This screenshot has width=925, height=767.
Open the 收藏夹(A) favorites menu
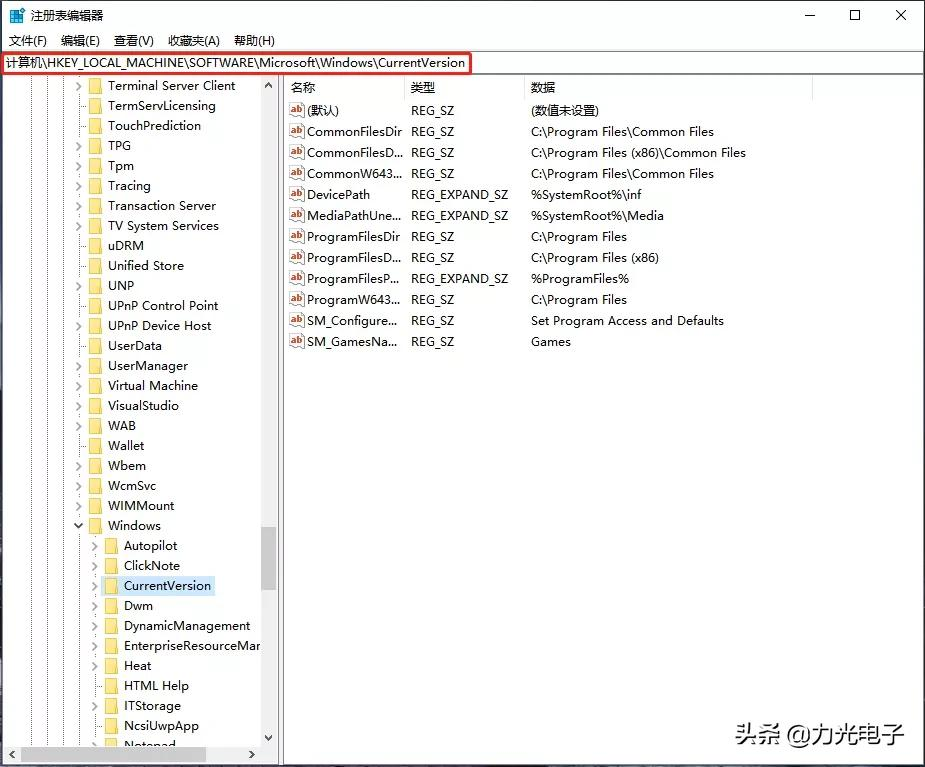click(x=193, y=40)
